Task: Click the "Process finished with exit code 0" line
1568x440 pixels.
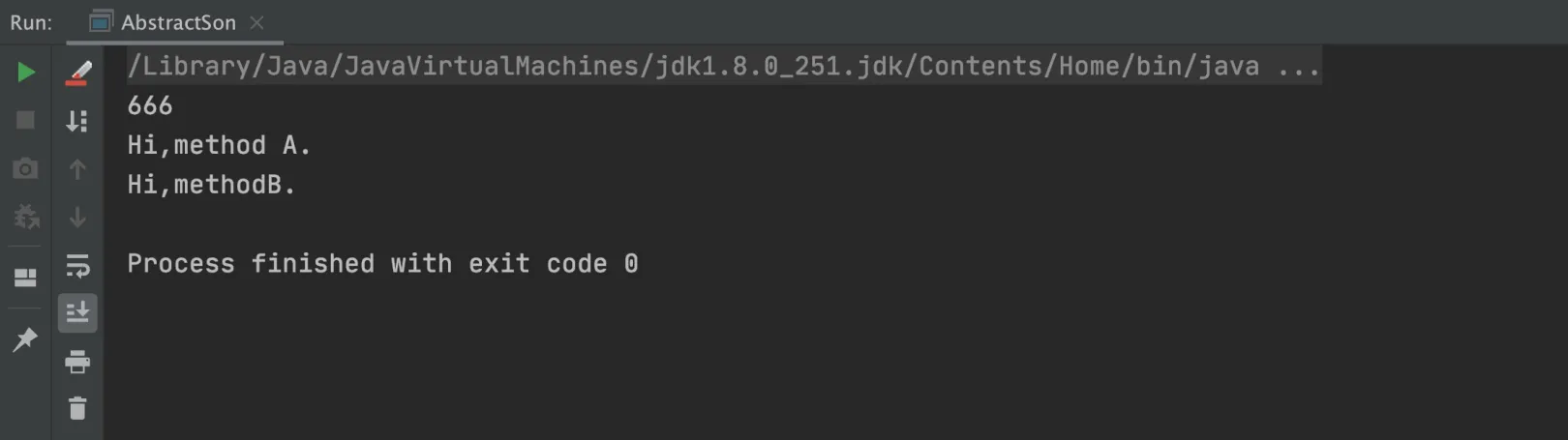Action: (382, 264)
